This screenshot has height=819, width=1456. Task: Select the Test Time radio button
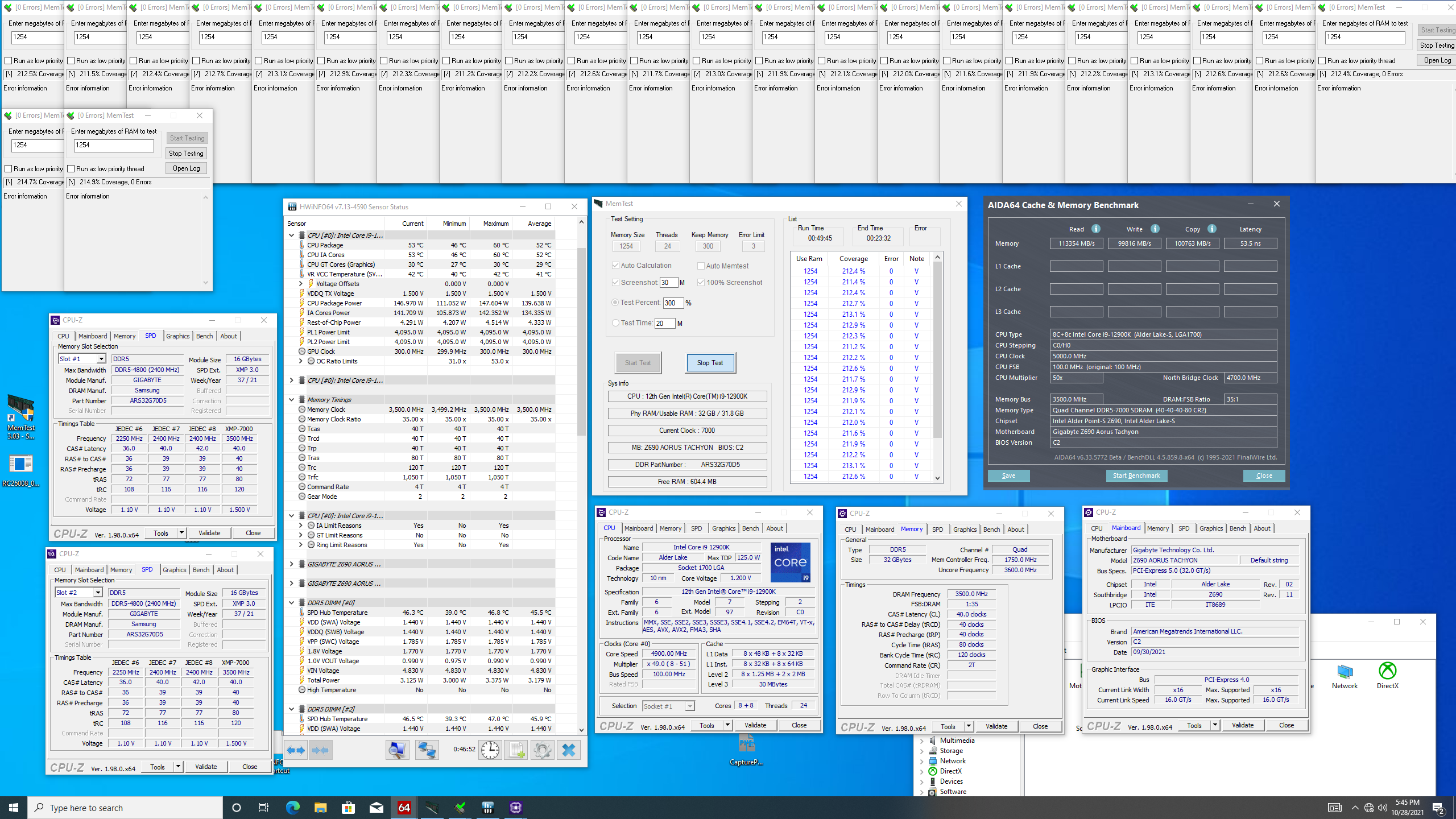615,323
